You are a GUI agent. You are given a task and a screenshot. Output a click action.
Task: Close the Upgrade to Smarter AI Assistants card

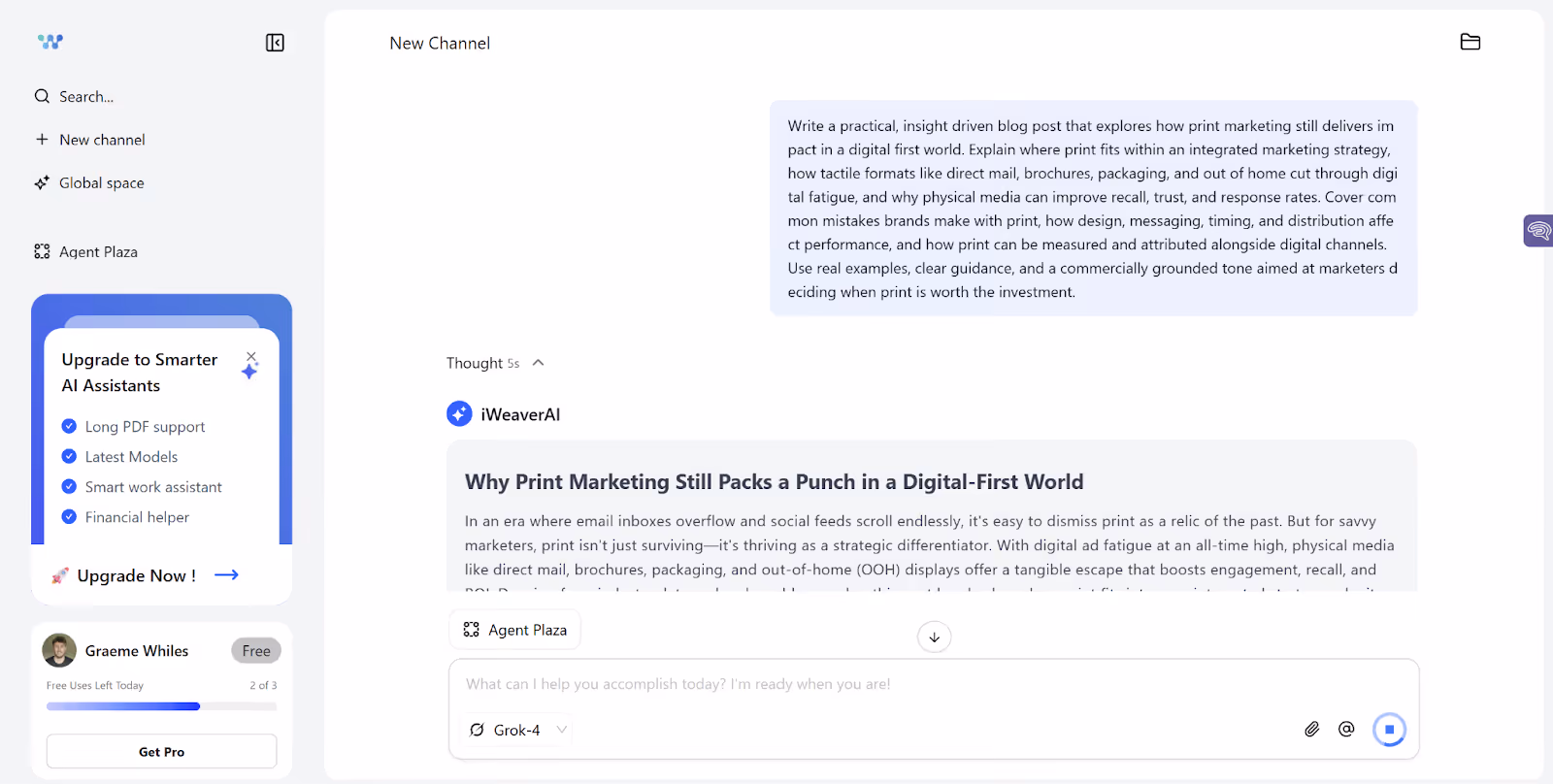[x=251, y=357]
